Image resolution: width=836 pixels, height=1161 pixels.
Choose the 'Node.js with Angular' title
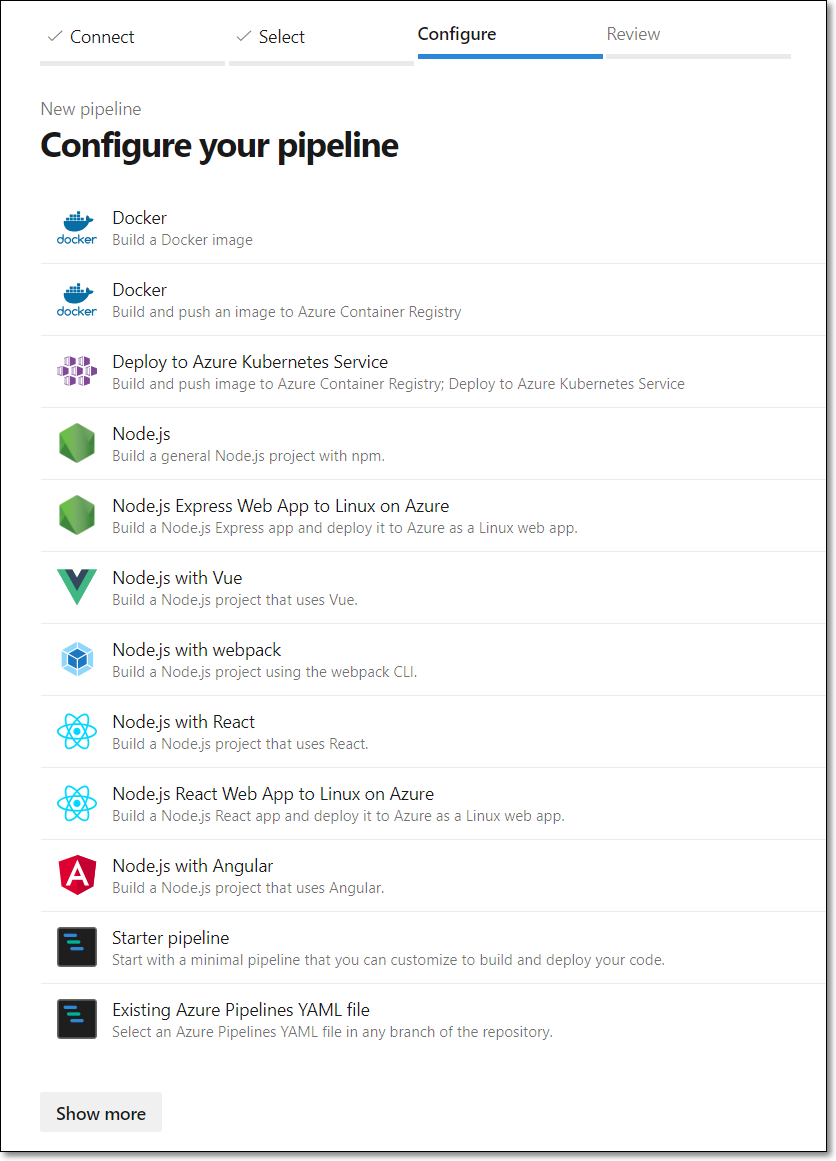193,866
